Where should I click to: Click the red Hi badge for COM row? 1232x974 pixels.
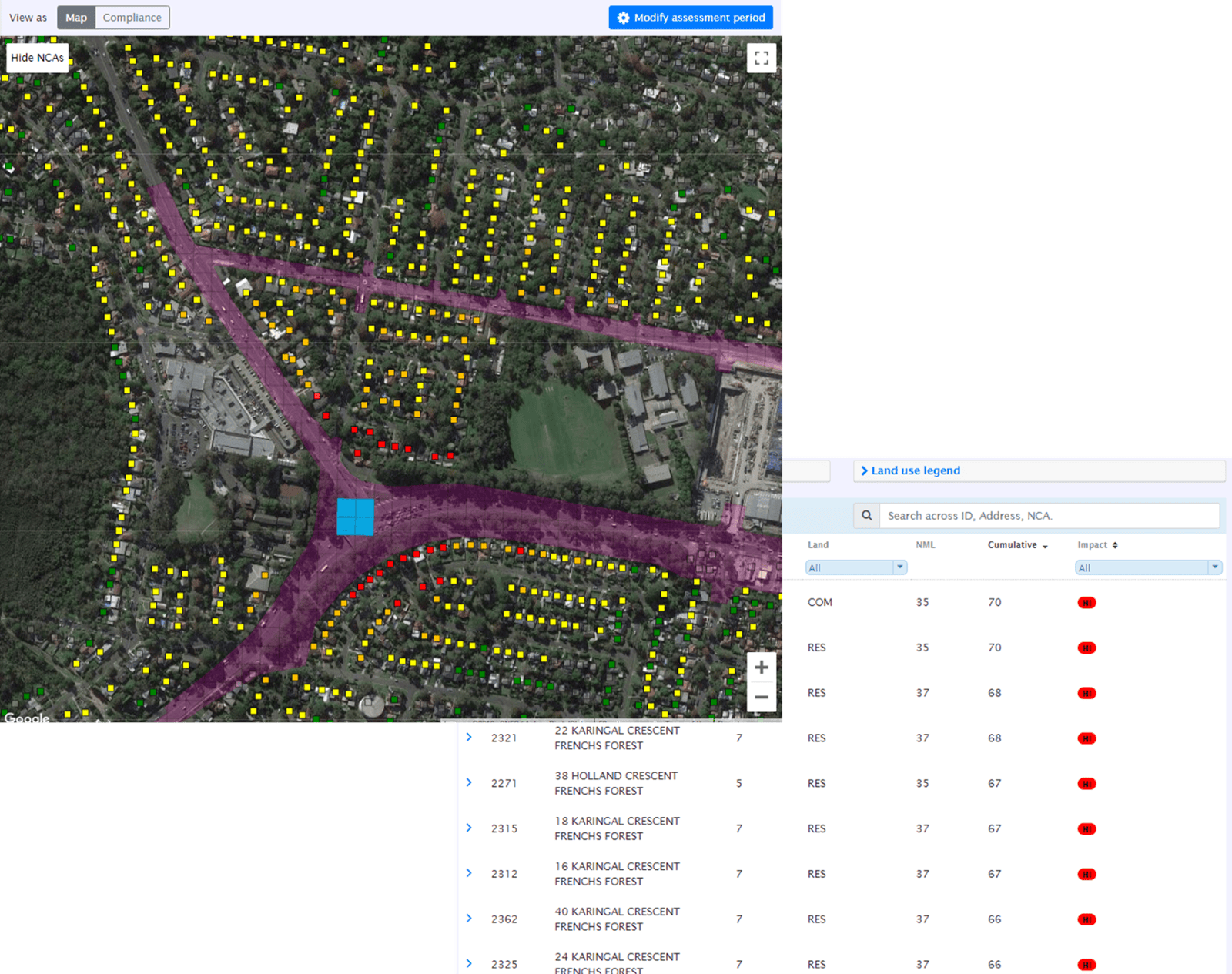point(1086,603)
